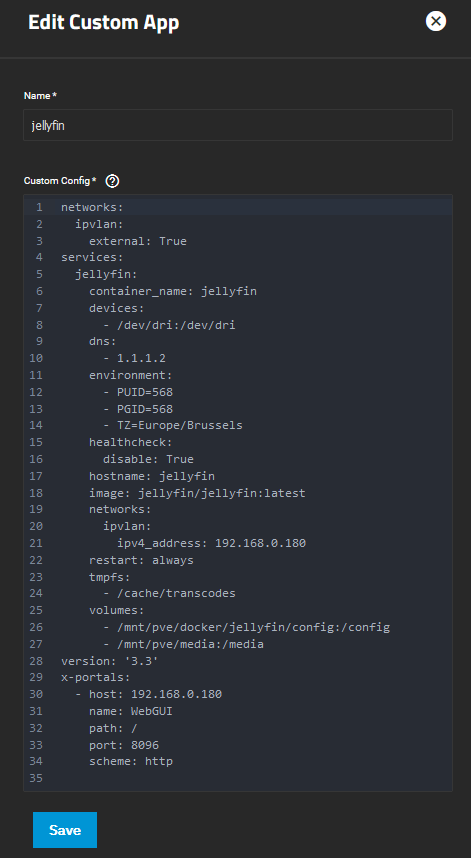Click the dns 1.1.1.2 entry line

coord(134,358)
